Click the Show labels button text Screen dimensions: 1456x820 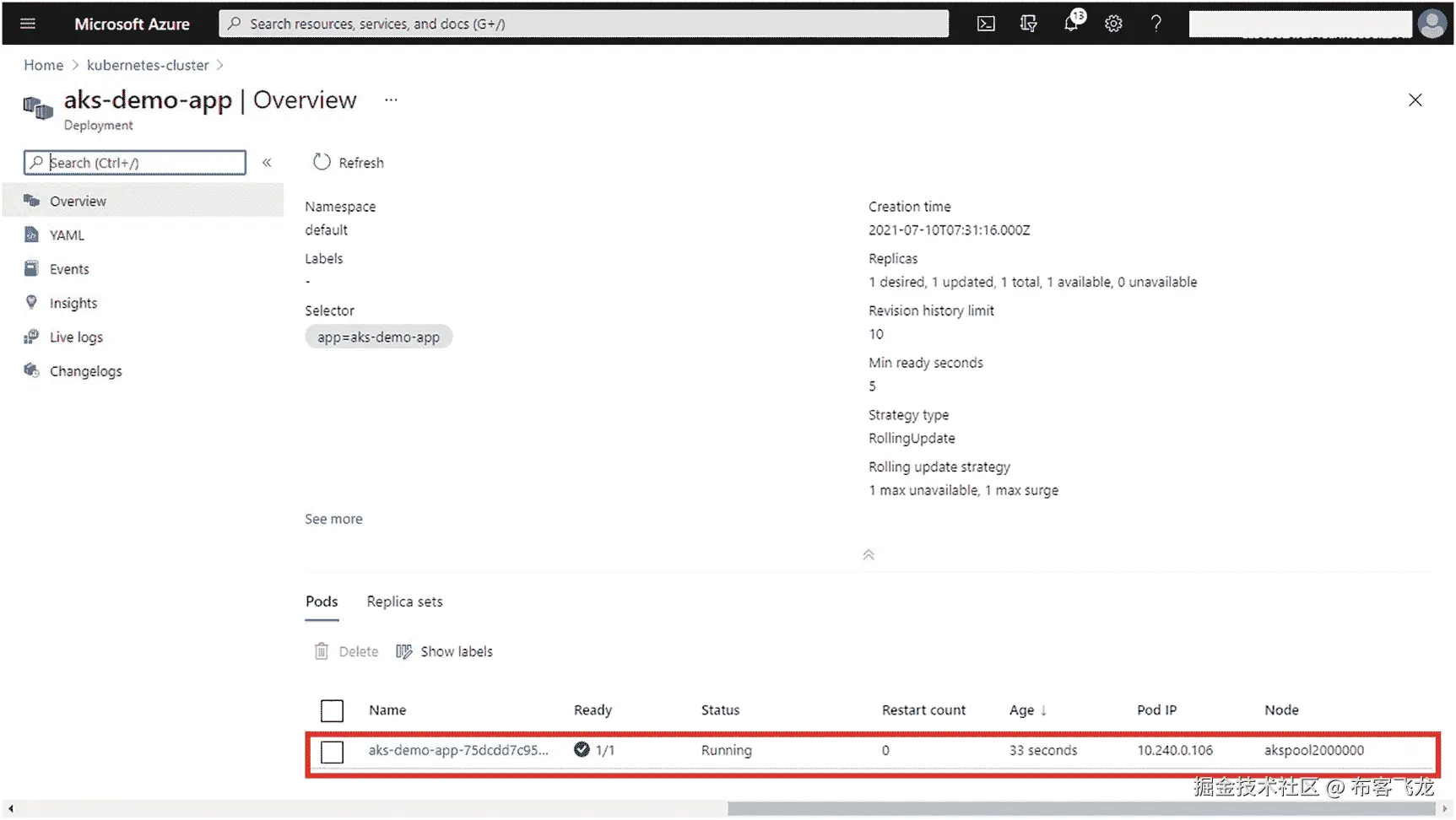pyautogui.click(x=457, y=651)
